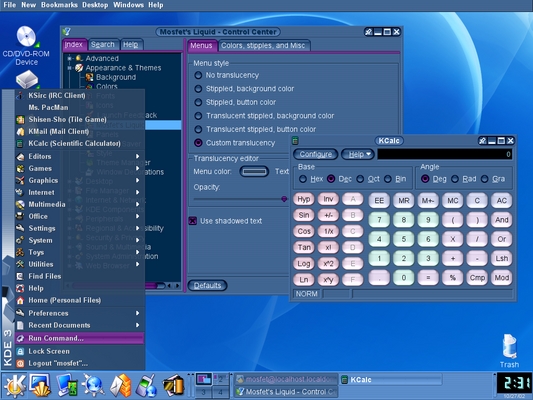Click the KCalc display field
Viewport: 533px width, 400px height.
[445, 154]
